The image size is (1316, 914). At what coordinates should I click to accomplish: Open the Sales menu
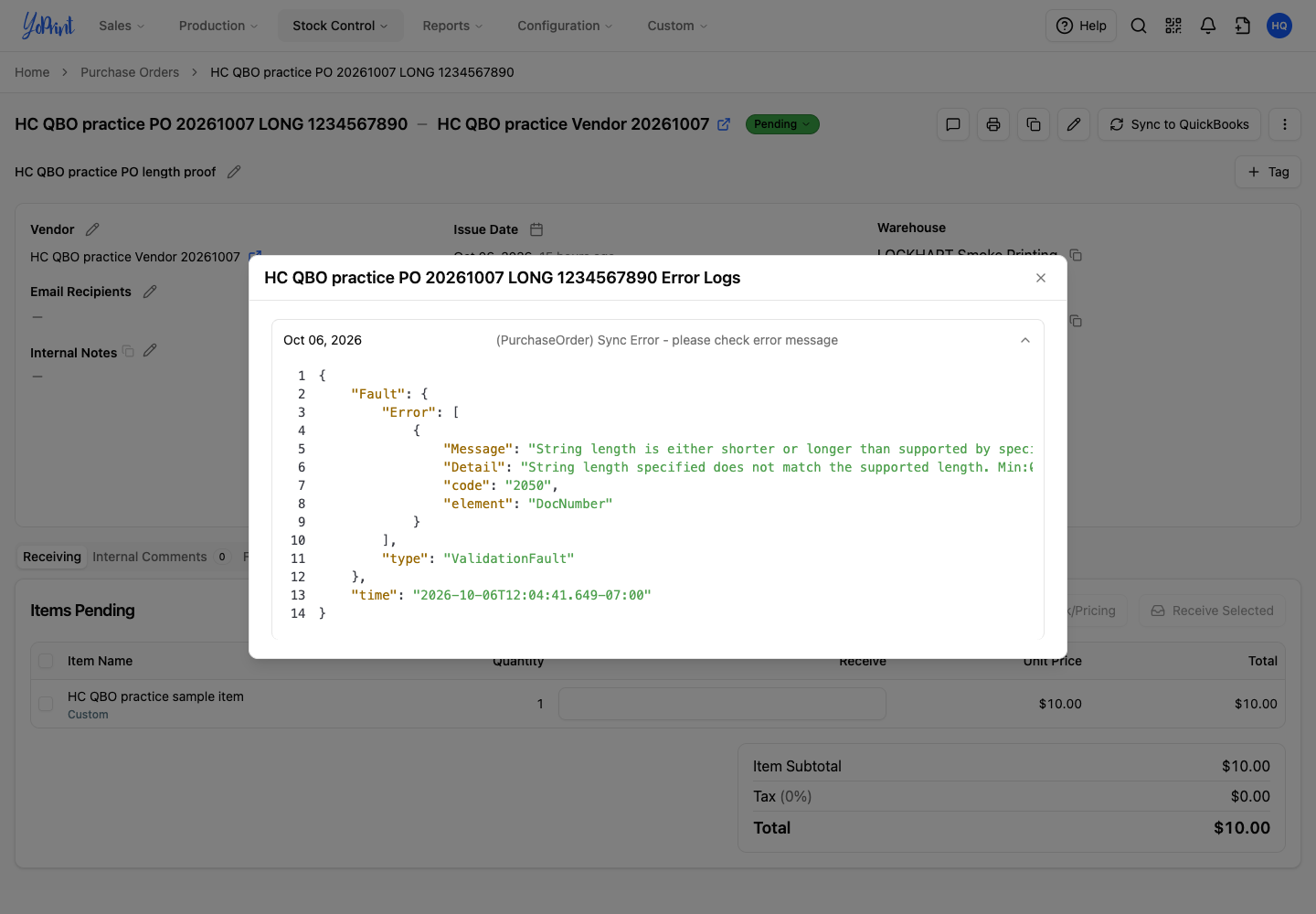click(x=122, y=26)
